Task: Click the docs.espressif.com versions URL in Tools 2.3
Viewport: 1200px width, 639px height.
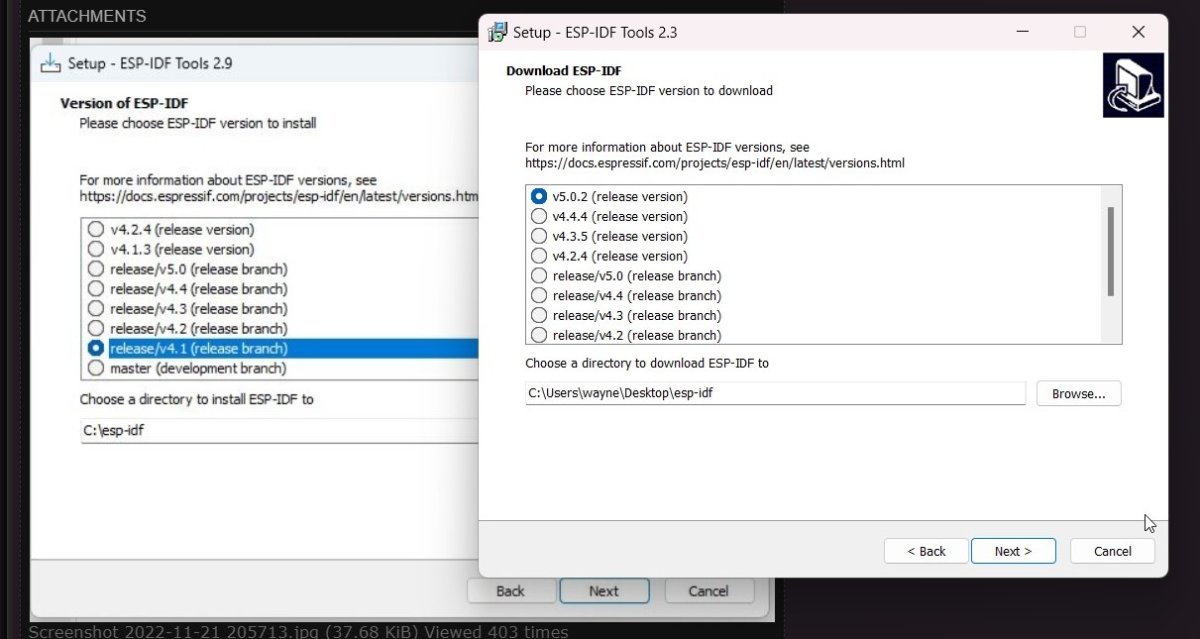Action: tap(715, 162)
